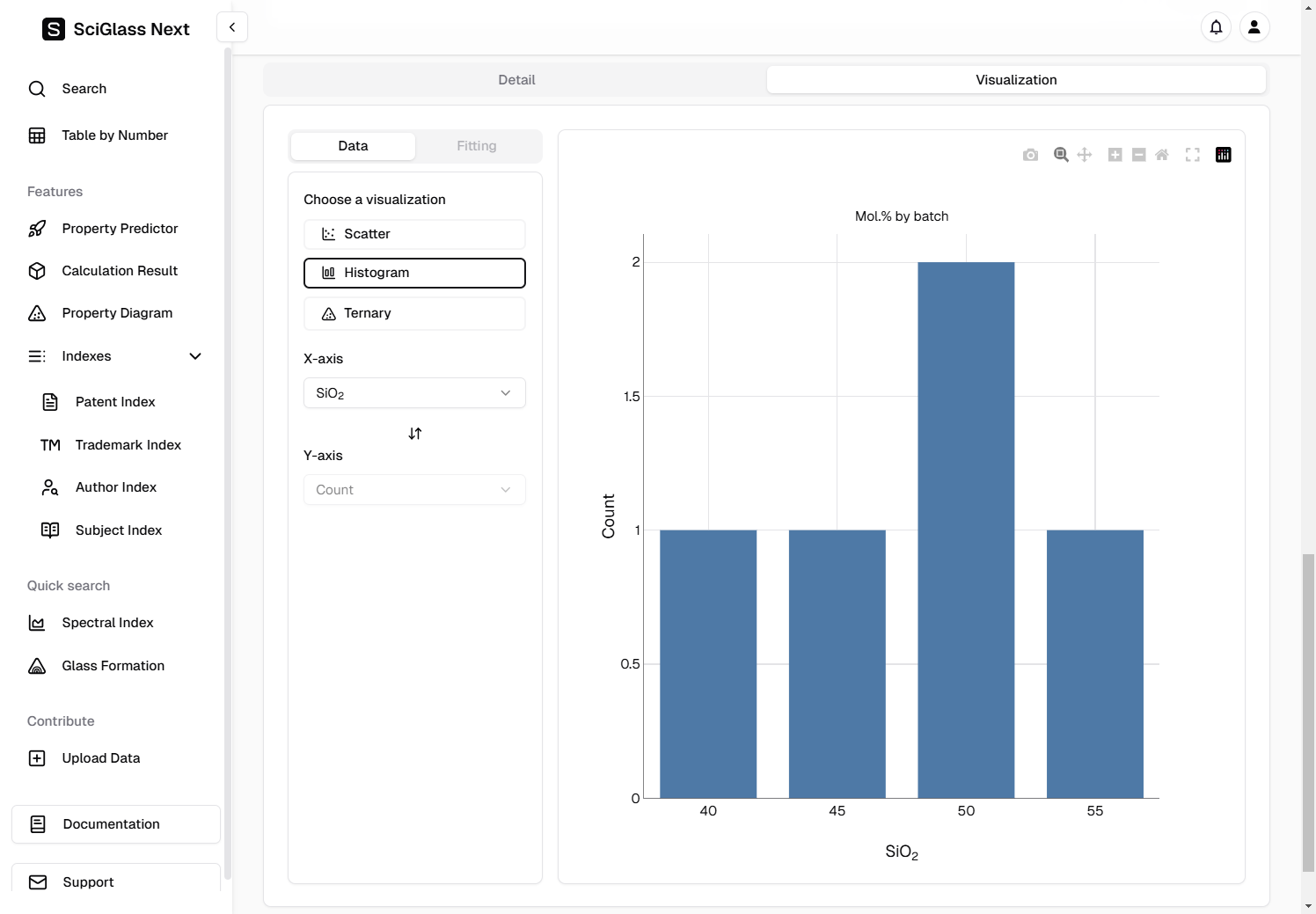Select the Scatter visualization option
The image size is (1316, 914).
[x=414, y=234]
